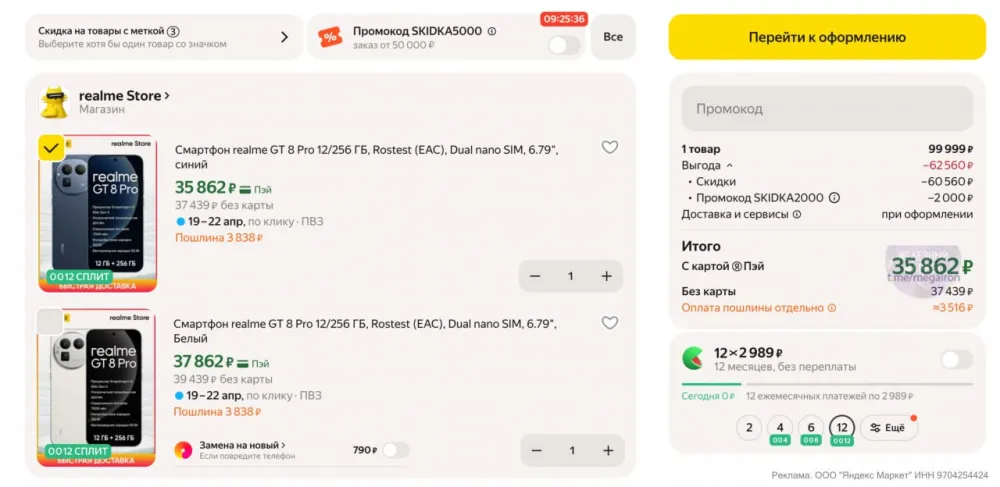The width and height of the screenshot is (1000, 487).
Task: Enable the SKIDKA5000 promo code toggle
Action: [x=563, y=45]
